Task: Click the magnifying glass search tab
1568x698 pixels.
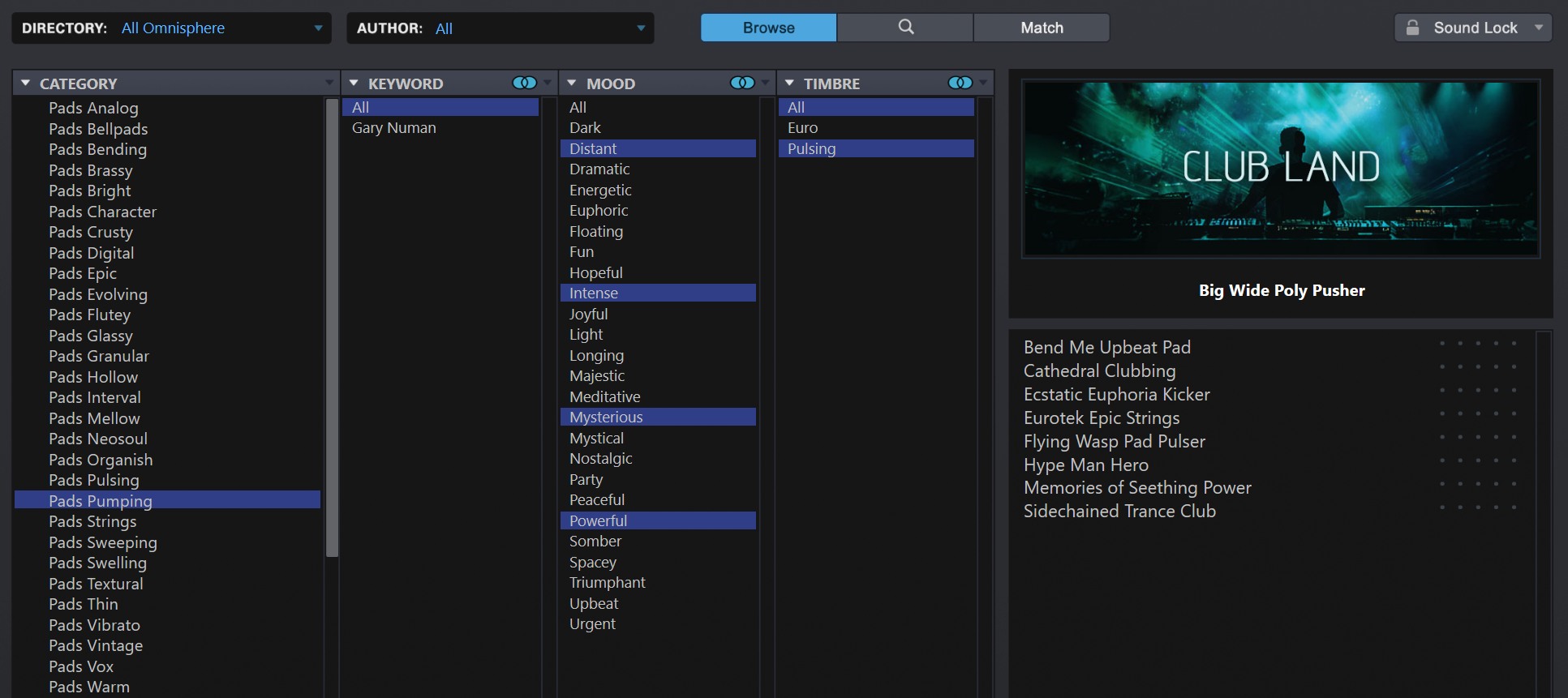Action: 905,28
